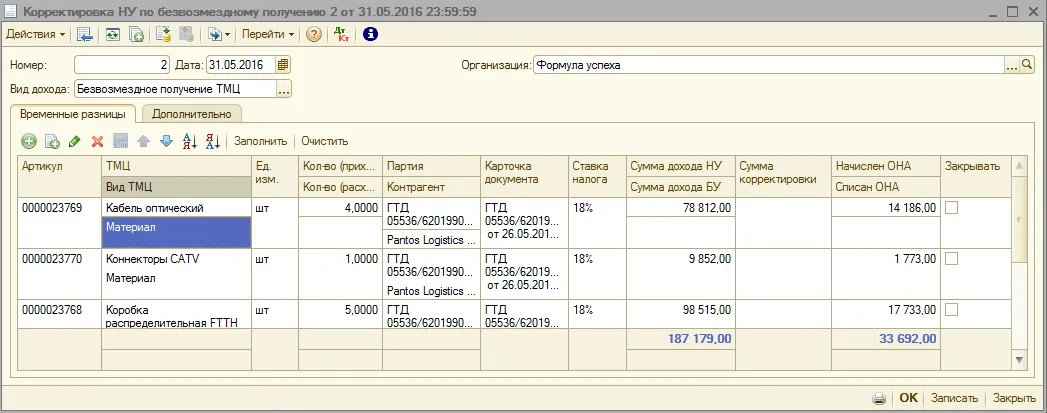
Task: Click the Сумма дохода НУ column header
Action: tap(680, 167)
